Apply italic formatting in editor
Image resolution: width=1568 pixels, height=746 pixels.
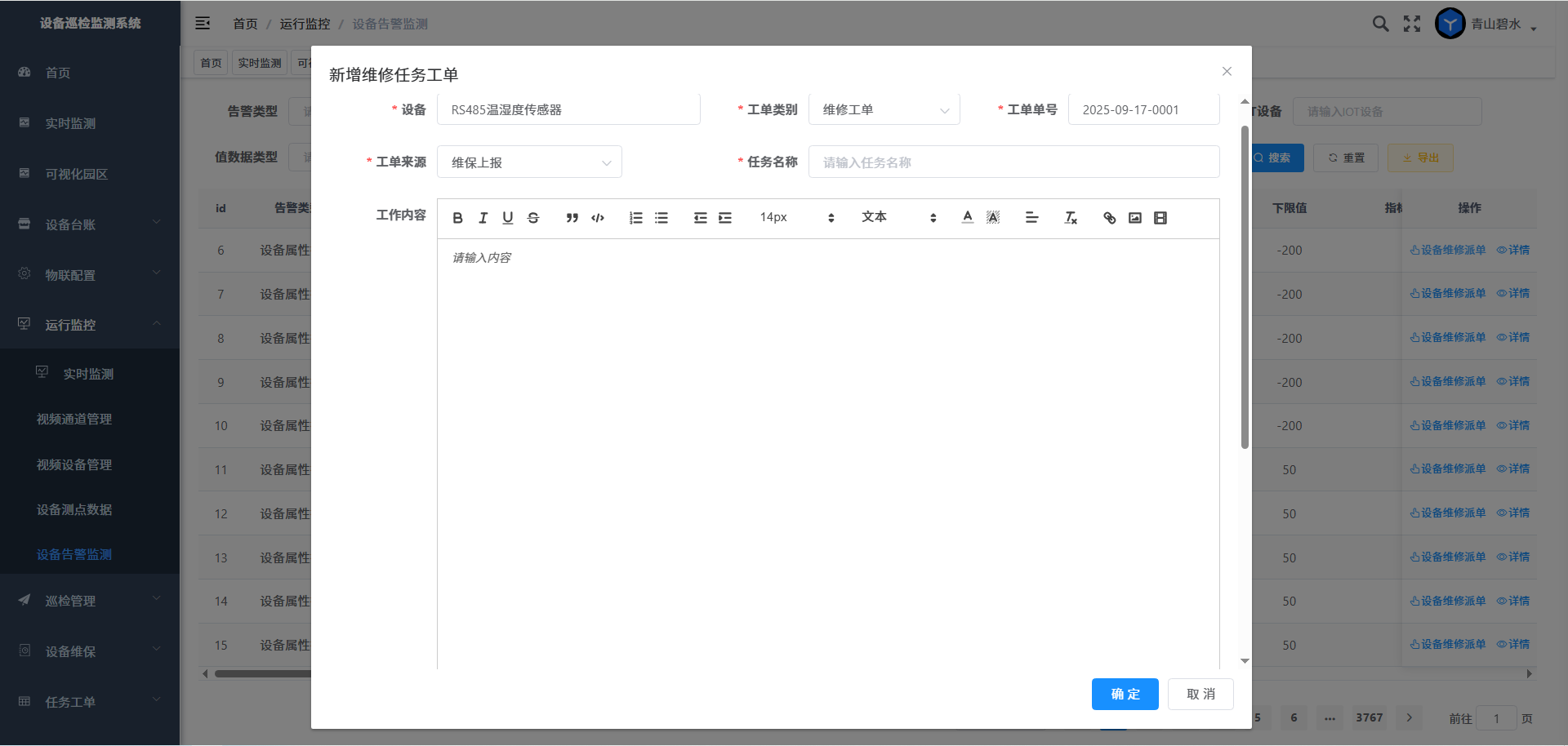(x=483, y=218)
